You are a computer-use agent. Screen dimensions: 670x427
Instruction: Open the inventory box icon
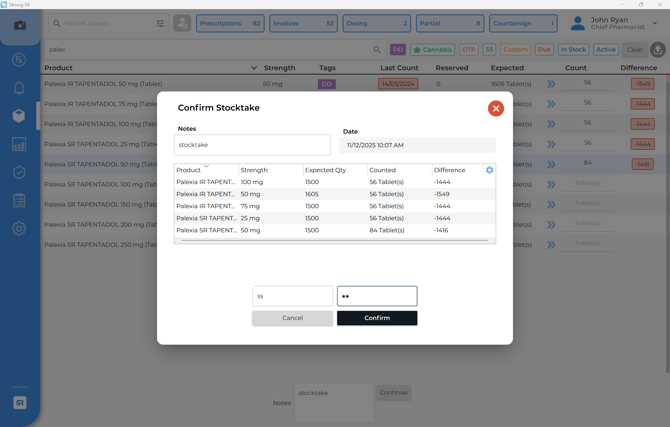[x=19, y=116]
